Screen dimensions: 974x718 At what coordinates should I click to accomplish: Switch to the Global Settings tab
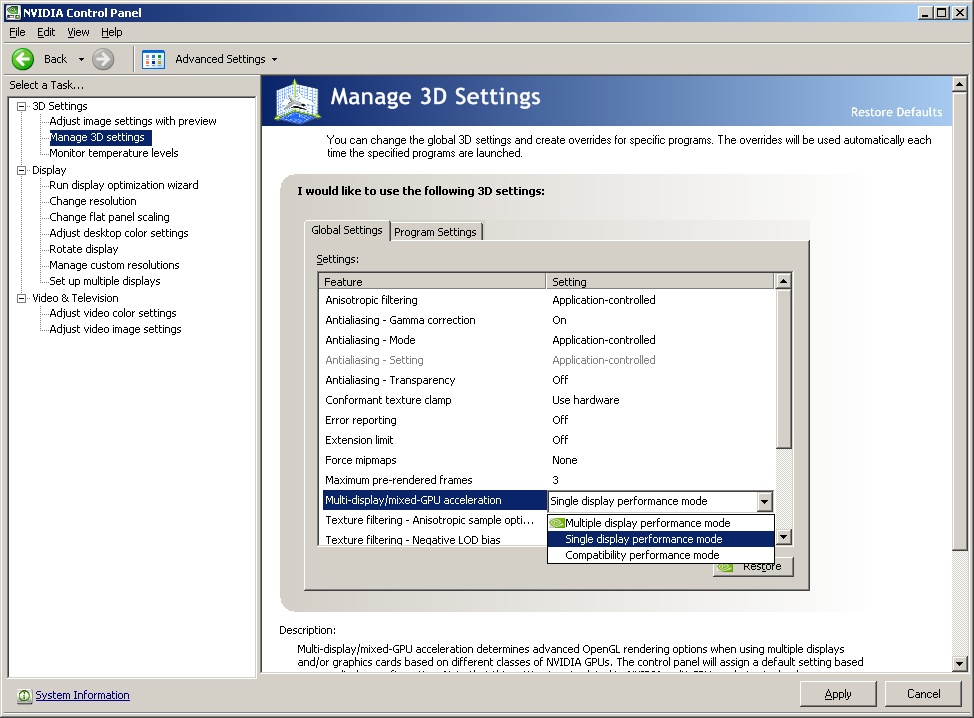pos(347,230)
